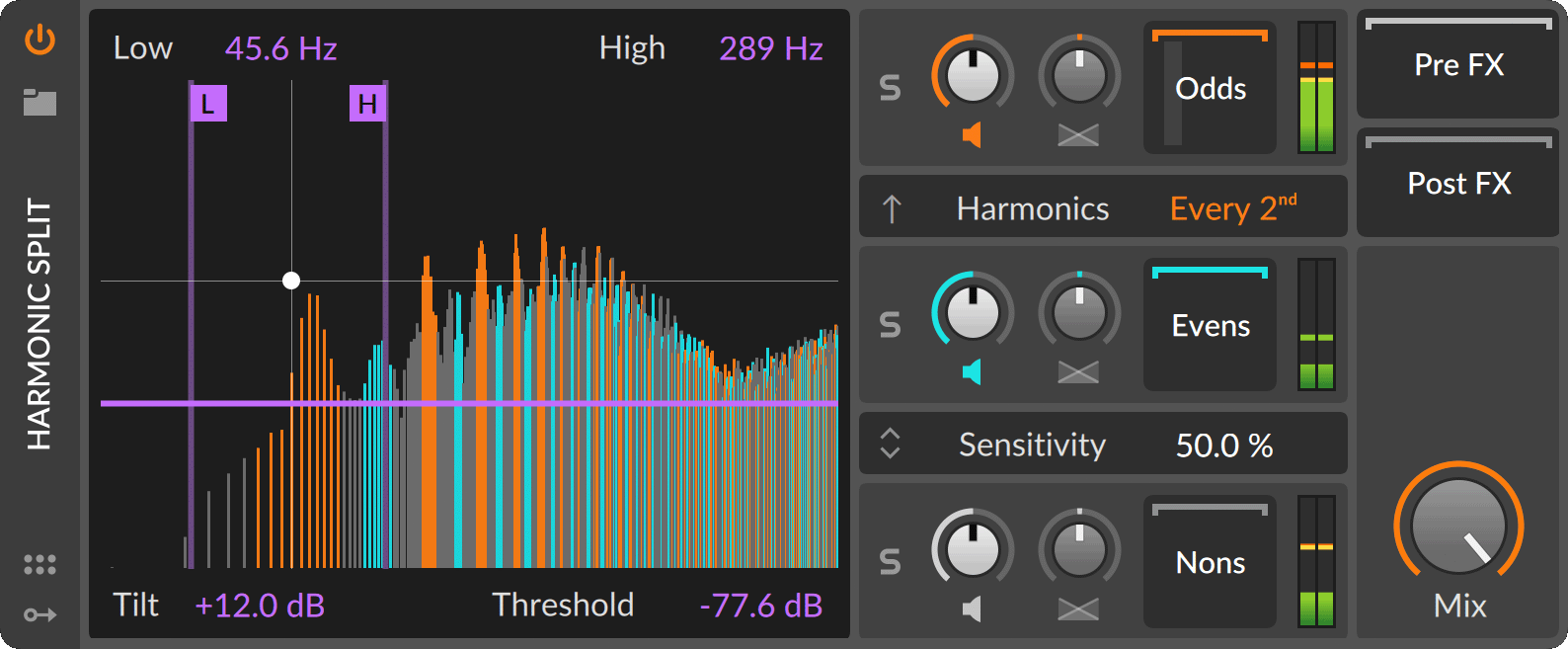
Task: Click the key-shaped icon in the bottom-left corner
Action: [39, 614]
